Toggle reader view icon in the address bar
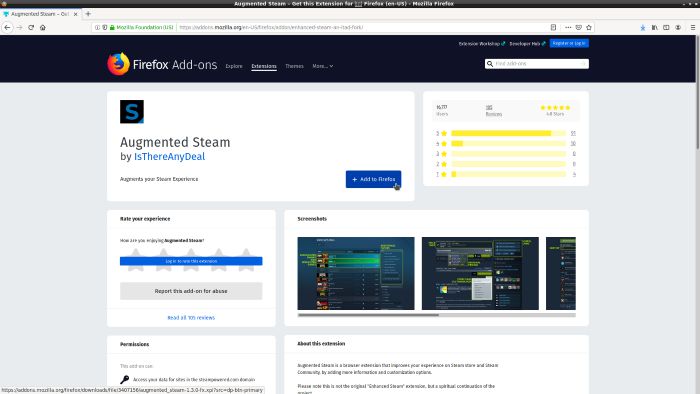The height and width of the screenshot is (394, 700). [553, 27]
